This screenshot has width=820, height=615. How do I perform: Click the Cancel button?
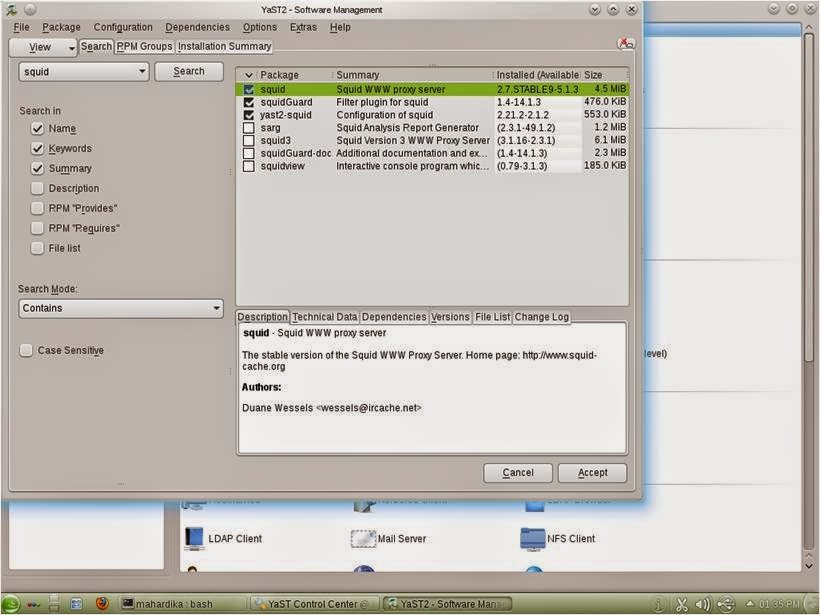[x=518, y=473]
